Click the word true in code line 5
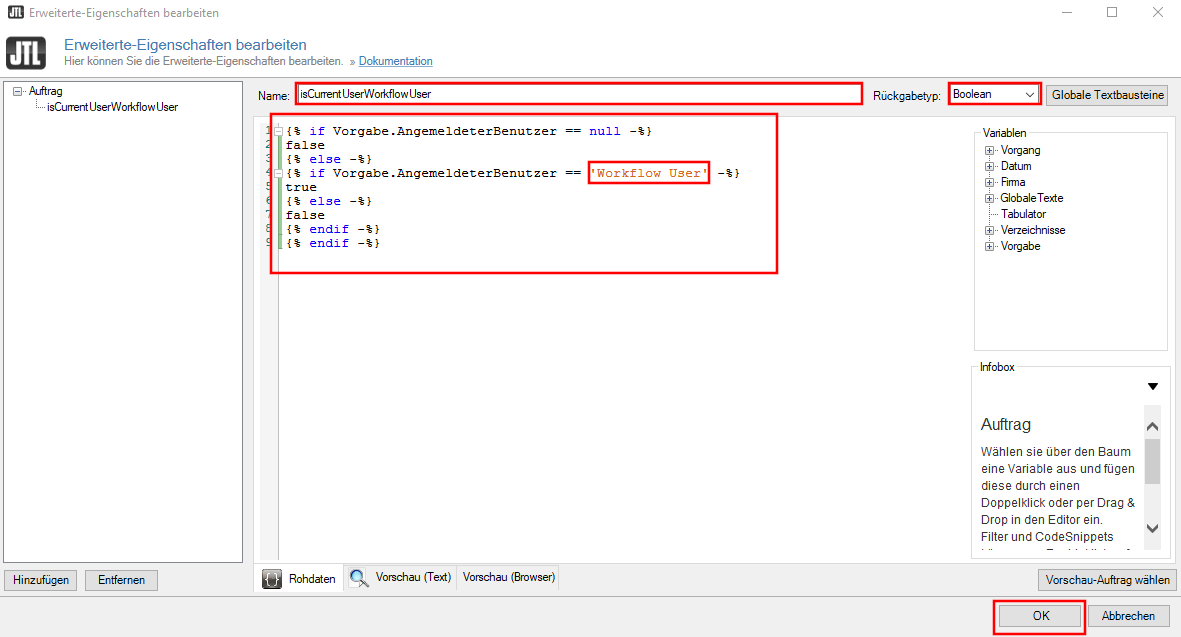Screen dimensions: 1181x637 coord(301,187)
